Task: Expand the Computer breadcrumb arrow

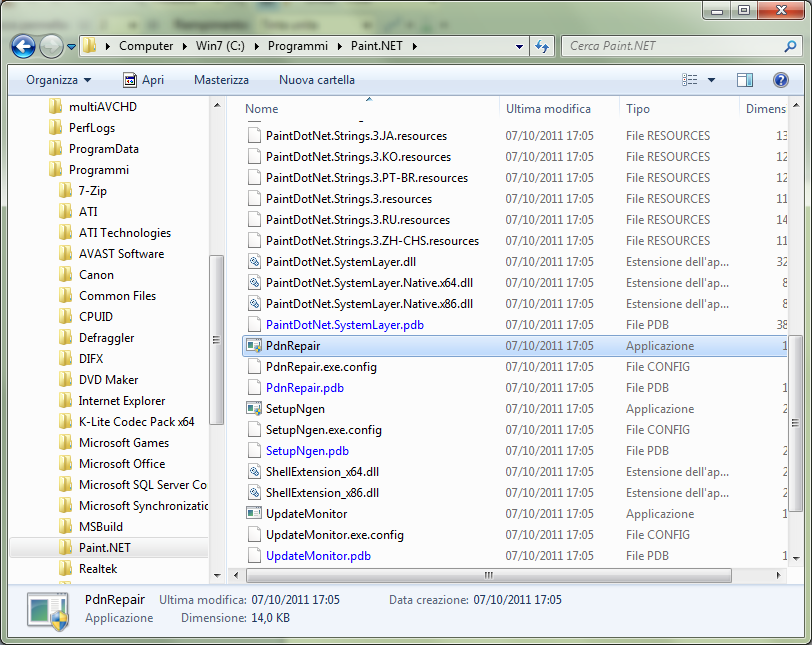Action: pyautogui.click(x=184, y=46)
